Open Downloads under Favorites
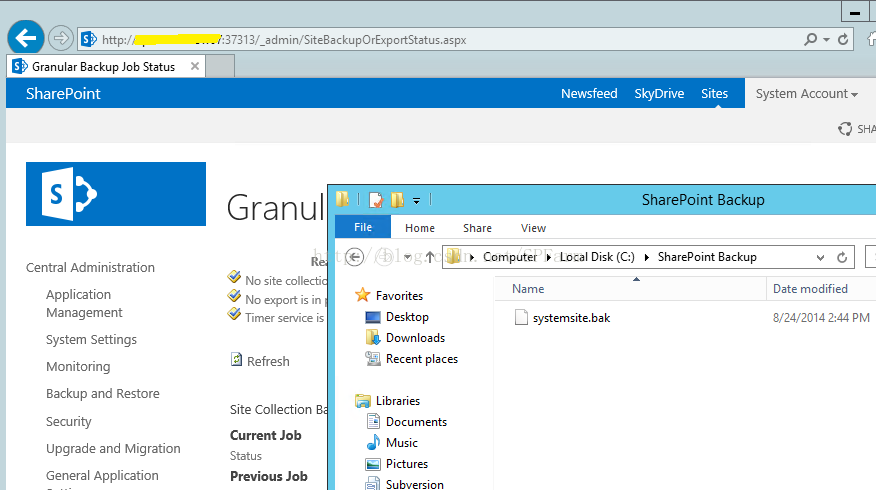This screenshot has width=876, height=490. (415, 338)
